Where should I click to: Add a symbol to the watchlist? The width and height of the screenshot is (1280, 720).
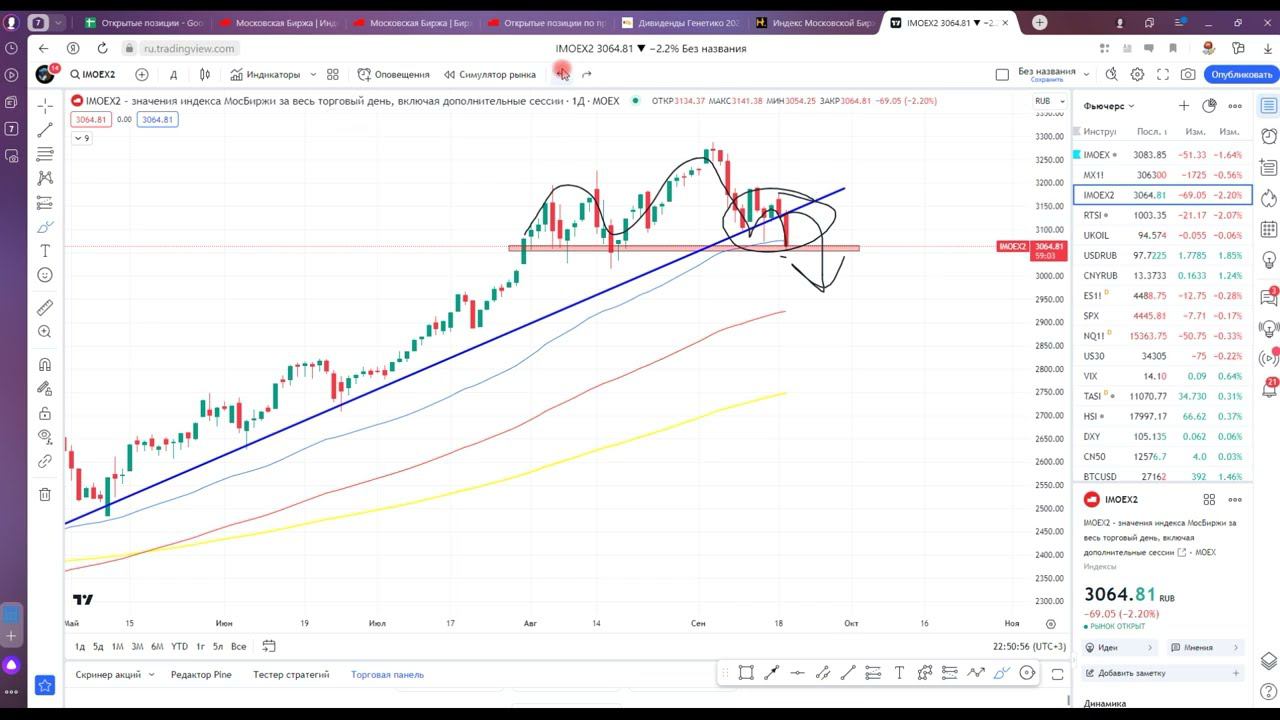(x=1184, y=105)
